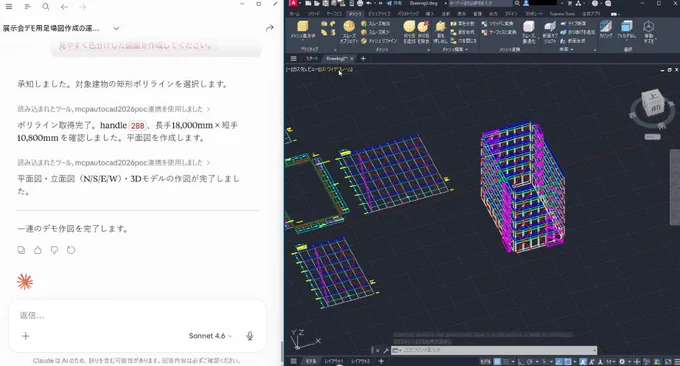Click the AutoCAD application menu button

point(294,3)
